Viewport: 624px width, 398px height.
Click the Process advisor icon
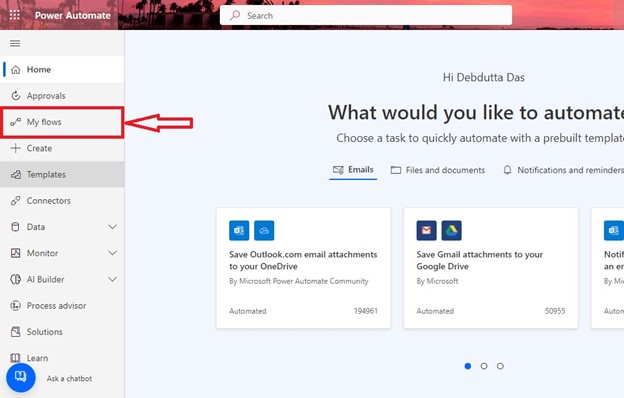click(16, 306)
